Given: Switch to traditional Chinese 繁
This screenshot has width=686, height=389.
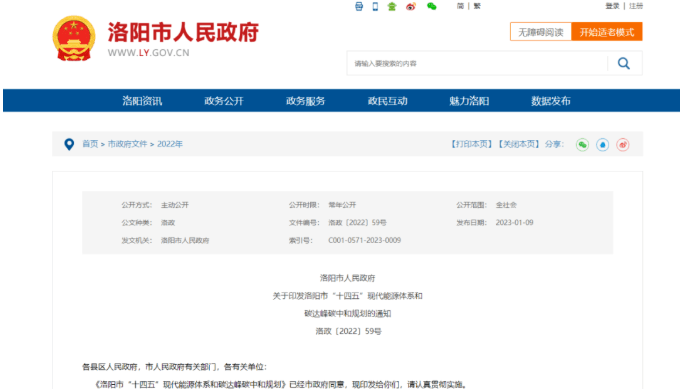Looking at the screenshot, I should 477,6.
